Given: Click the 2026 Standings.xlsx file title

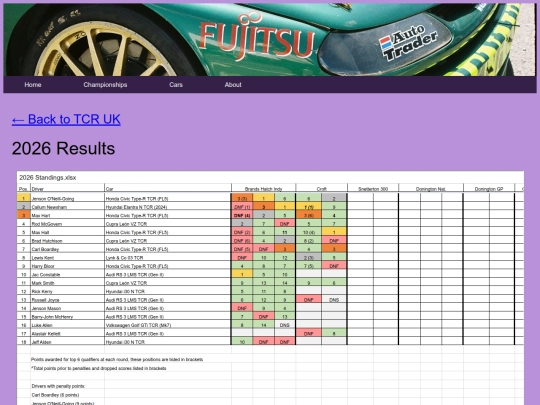Looking at the screenshot, I should (x=48, y=178).
